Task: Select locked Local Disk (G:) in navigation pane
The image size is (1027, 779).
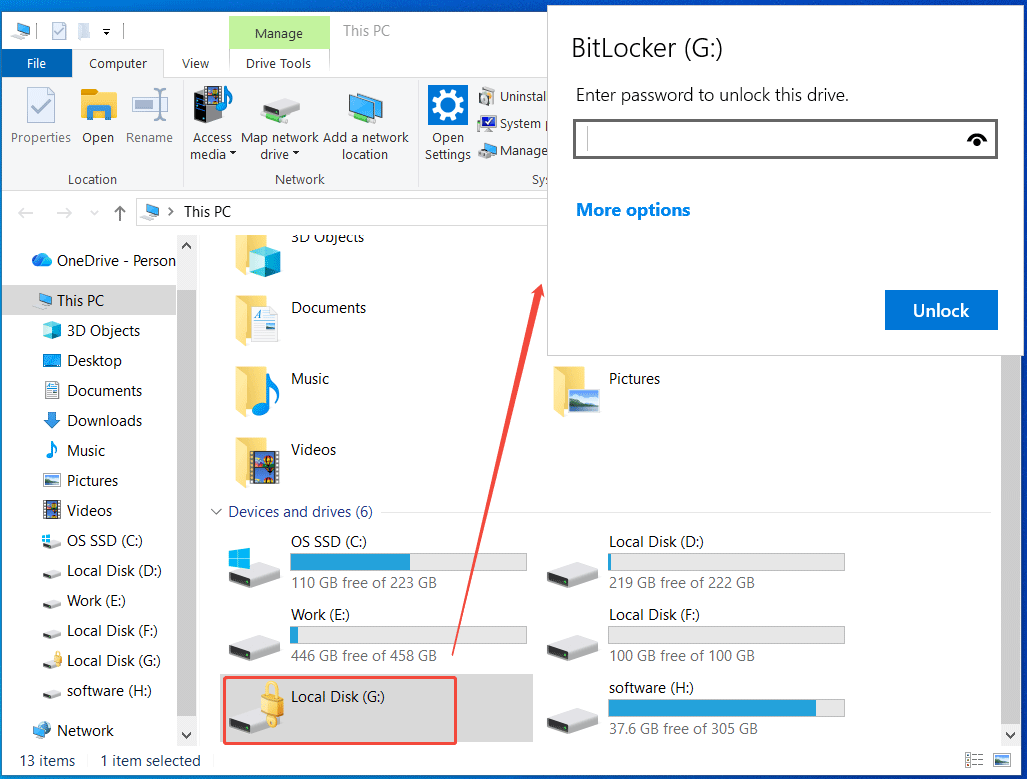Action: coord(102,661)
